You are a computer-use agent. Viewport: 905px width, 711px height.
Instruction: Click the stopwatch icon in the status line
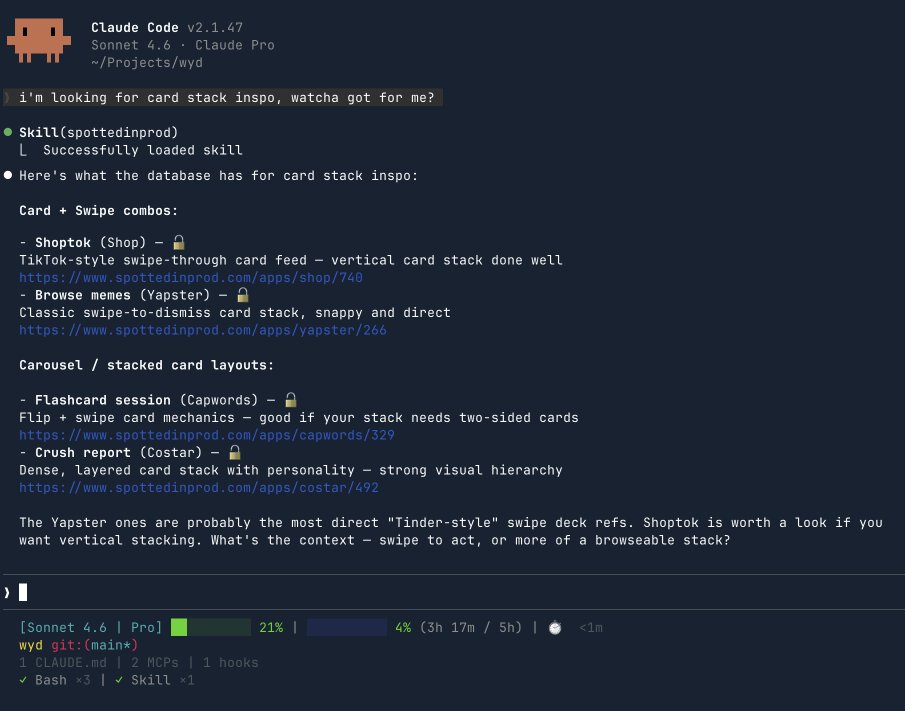click(555, 627)
